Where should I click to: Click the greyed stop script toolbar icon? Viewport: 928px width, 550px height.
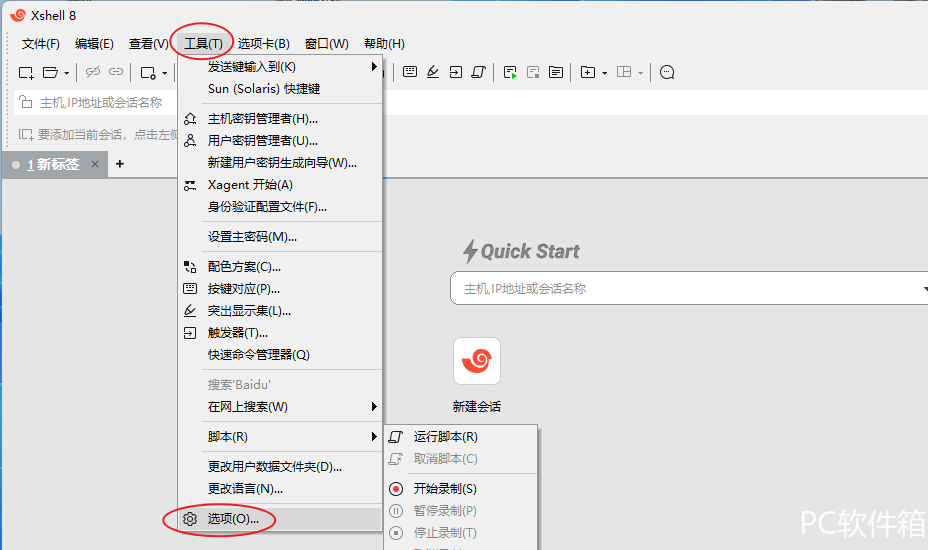point(533,72)
